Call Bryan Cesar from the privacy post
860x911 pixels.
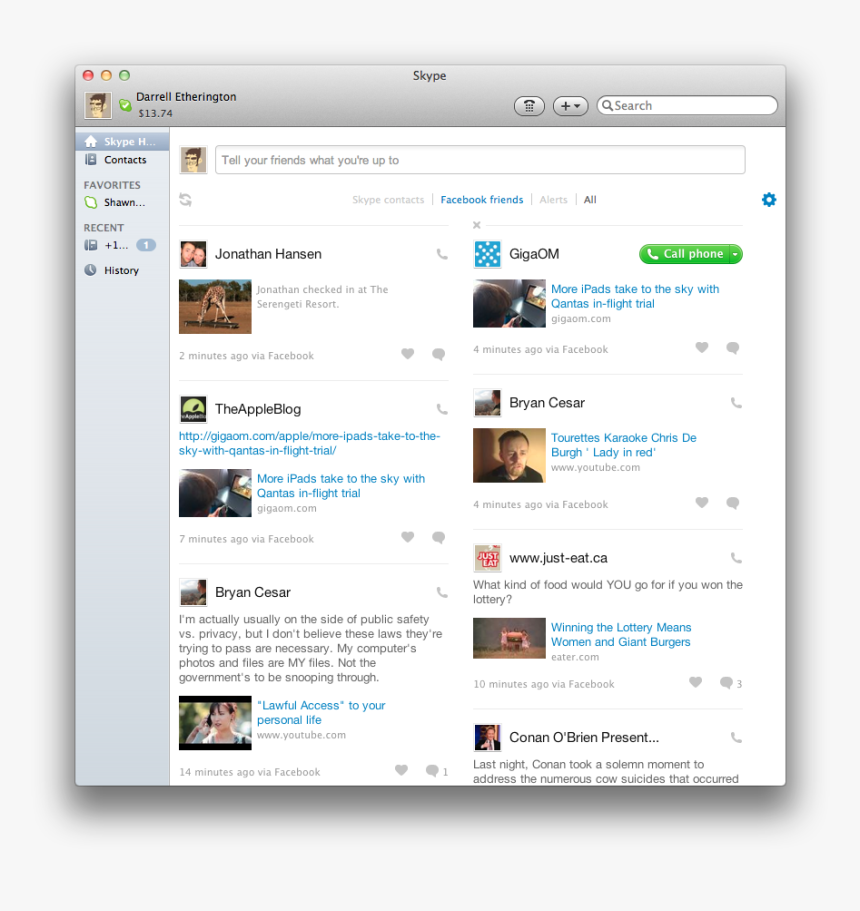442,593
